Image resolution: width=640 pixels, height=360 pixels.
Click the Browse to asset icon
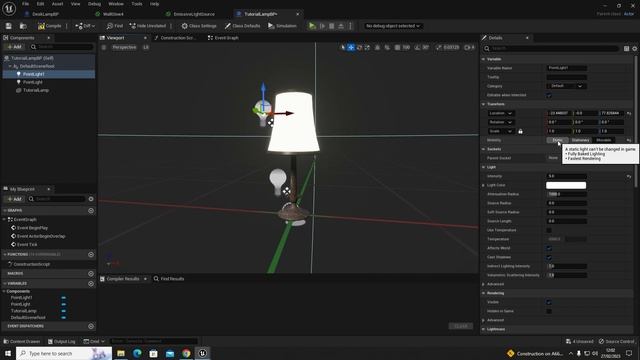click(23, 26)
